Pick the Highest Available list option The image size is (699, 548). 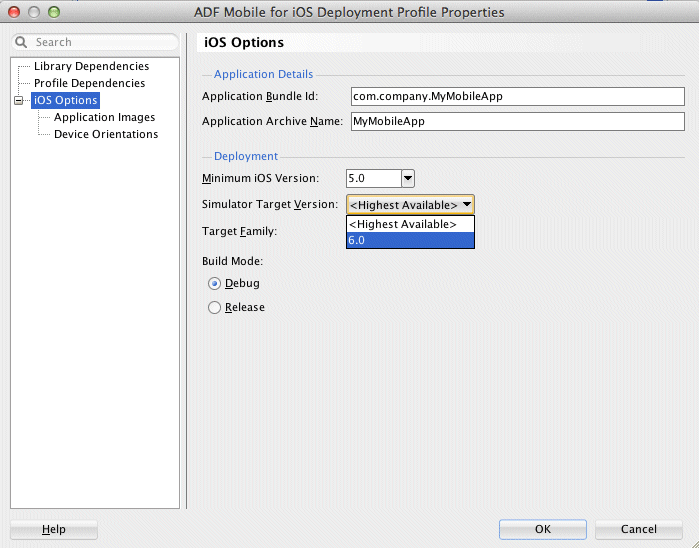pyautogui.click(x=410, y=224)
